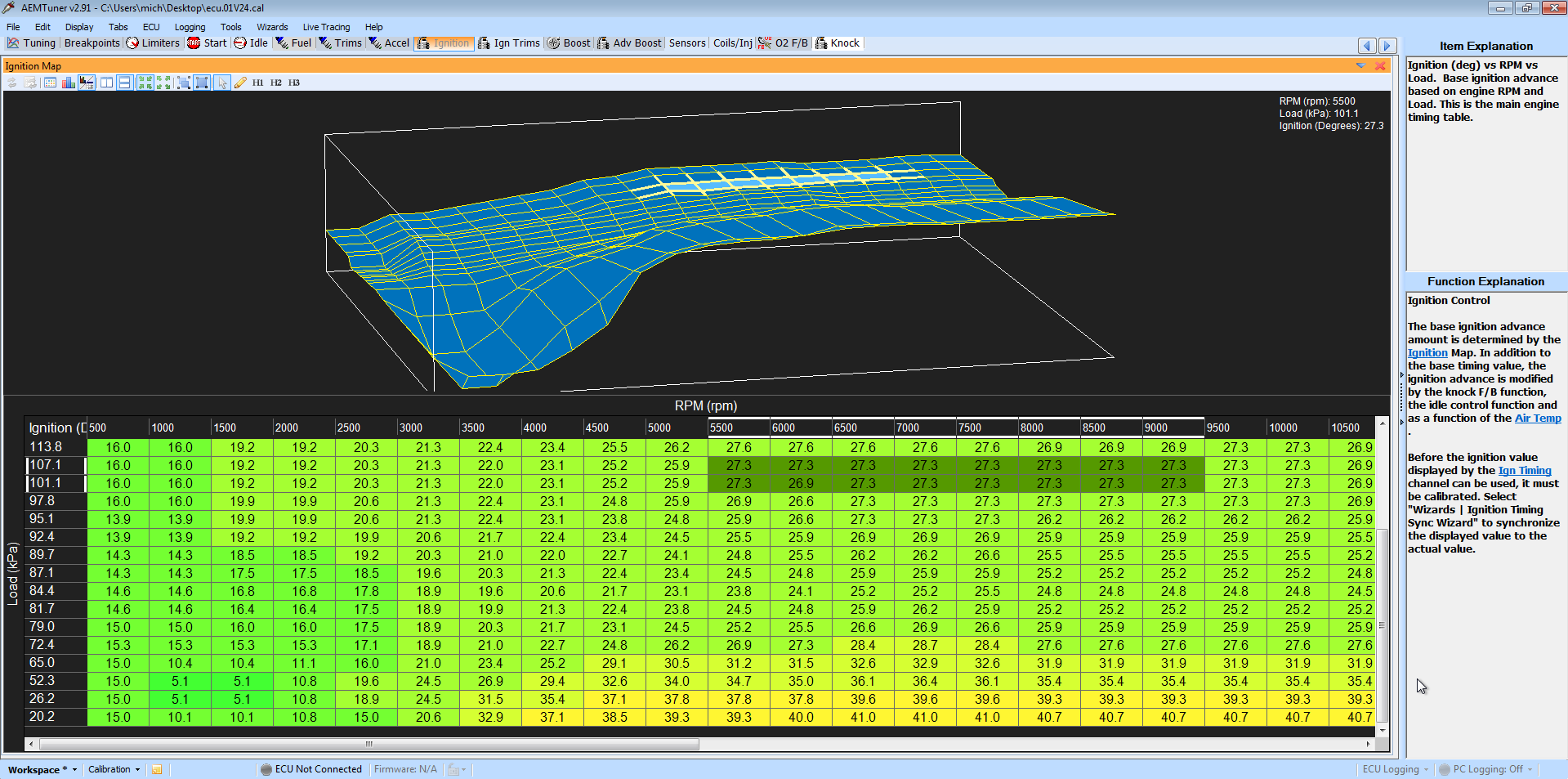Toggle the combined graph and table view
Image resolution: width=1568 pixels, height=779 pixels.
pyautogui.click(x=87, y=83)
